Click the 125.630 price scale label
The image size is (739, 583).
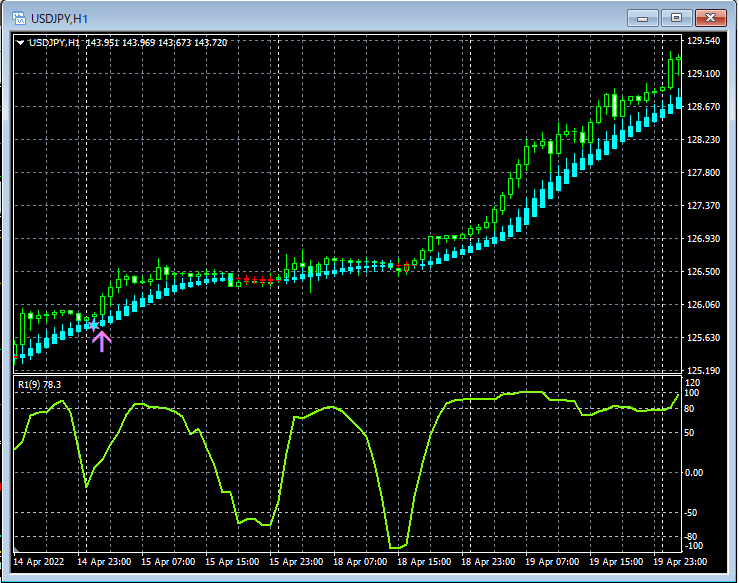pyautogui.click(x=704, y=337)
